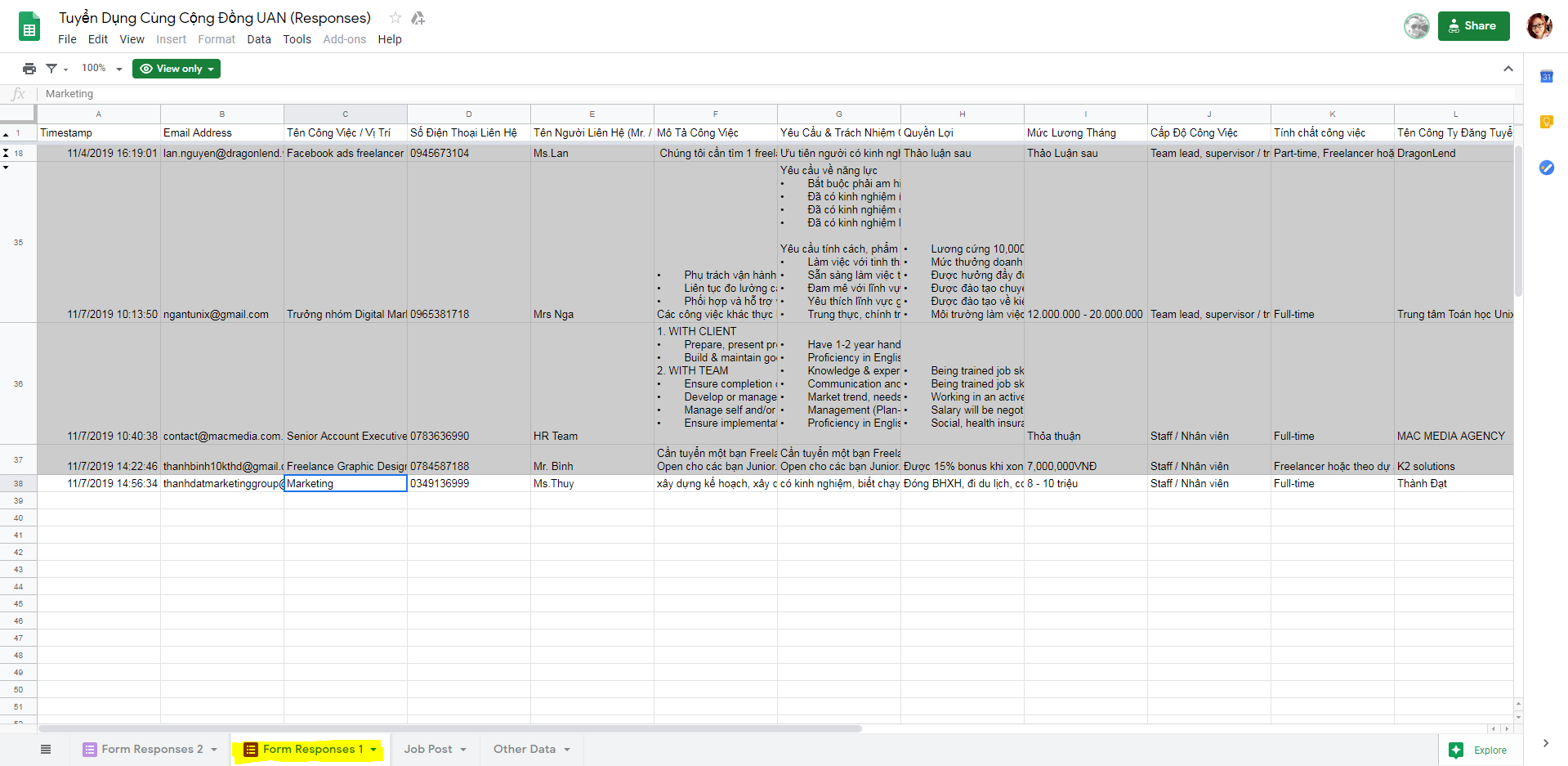
Task: Print the spreadsheet
Action: (x=29, y=69)
